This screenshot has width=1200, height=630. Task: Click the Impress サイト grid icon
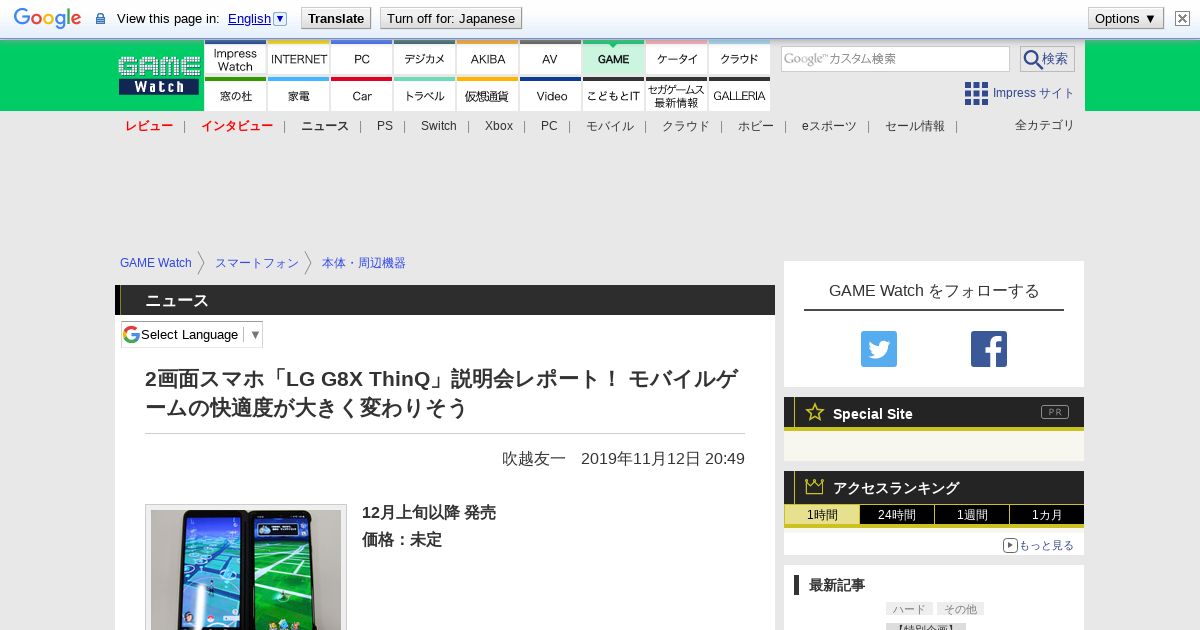click(976, 93)
